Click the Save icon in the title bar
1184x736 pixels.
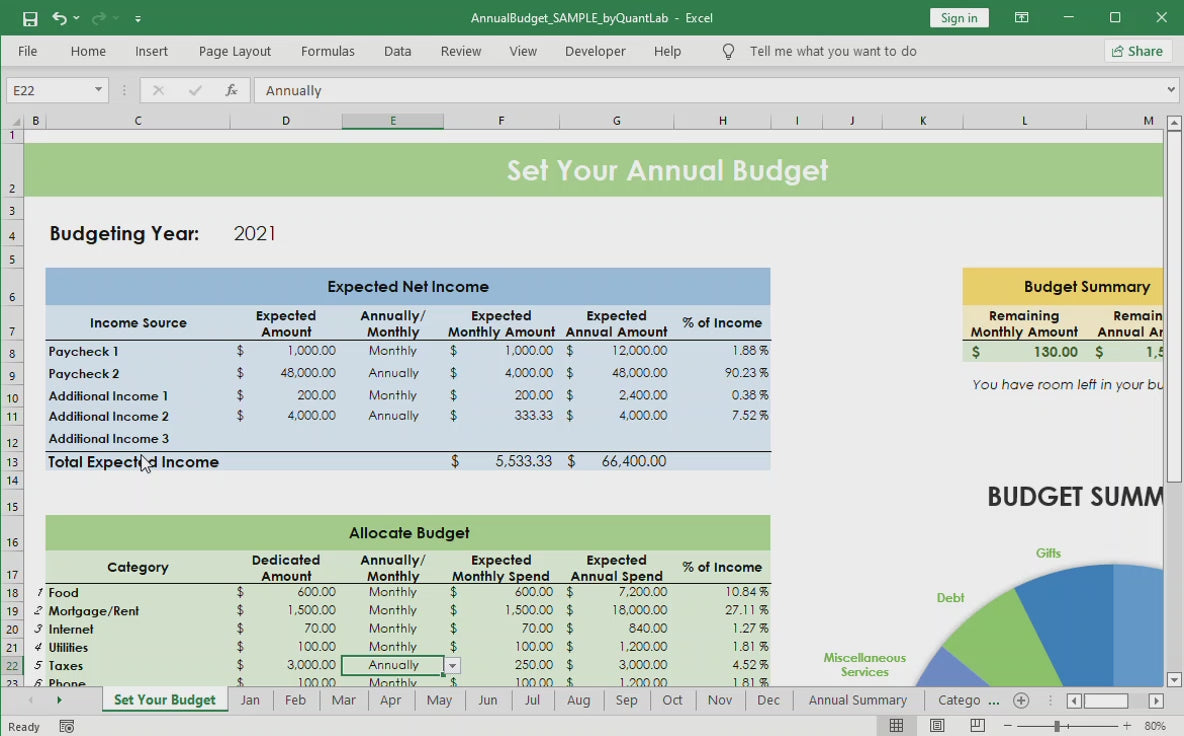(30, 18)
